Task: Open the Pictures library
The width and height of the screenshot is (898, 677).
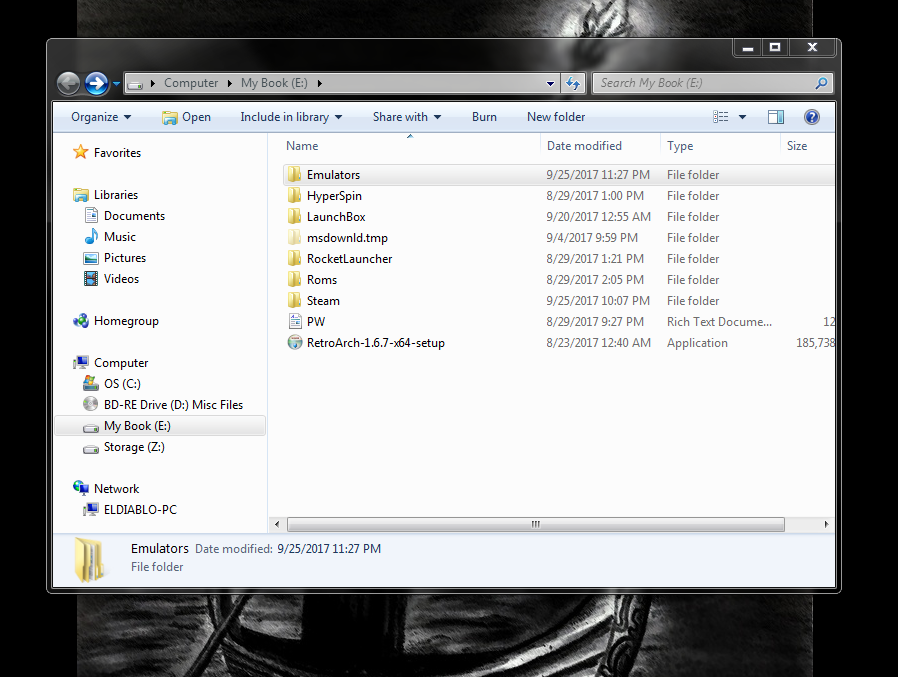Action: click(x=125, y=258)
